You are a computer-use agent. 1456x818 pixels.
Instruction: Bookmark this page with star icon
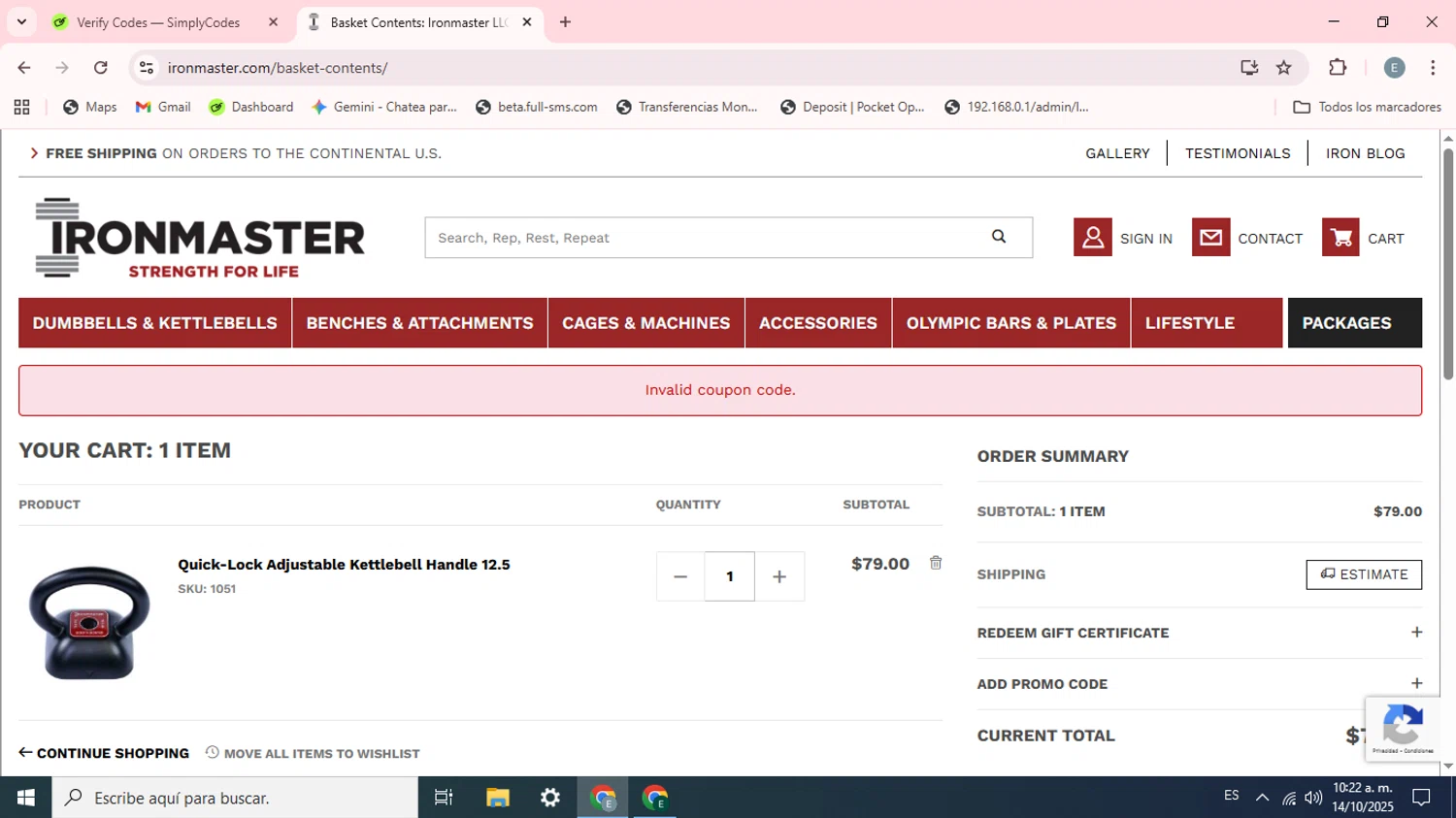pyautogui.click(x=1284, y=68)
